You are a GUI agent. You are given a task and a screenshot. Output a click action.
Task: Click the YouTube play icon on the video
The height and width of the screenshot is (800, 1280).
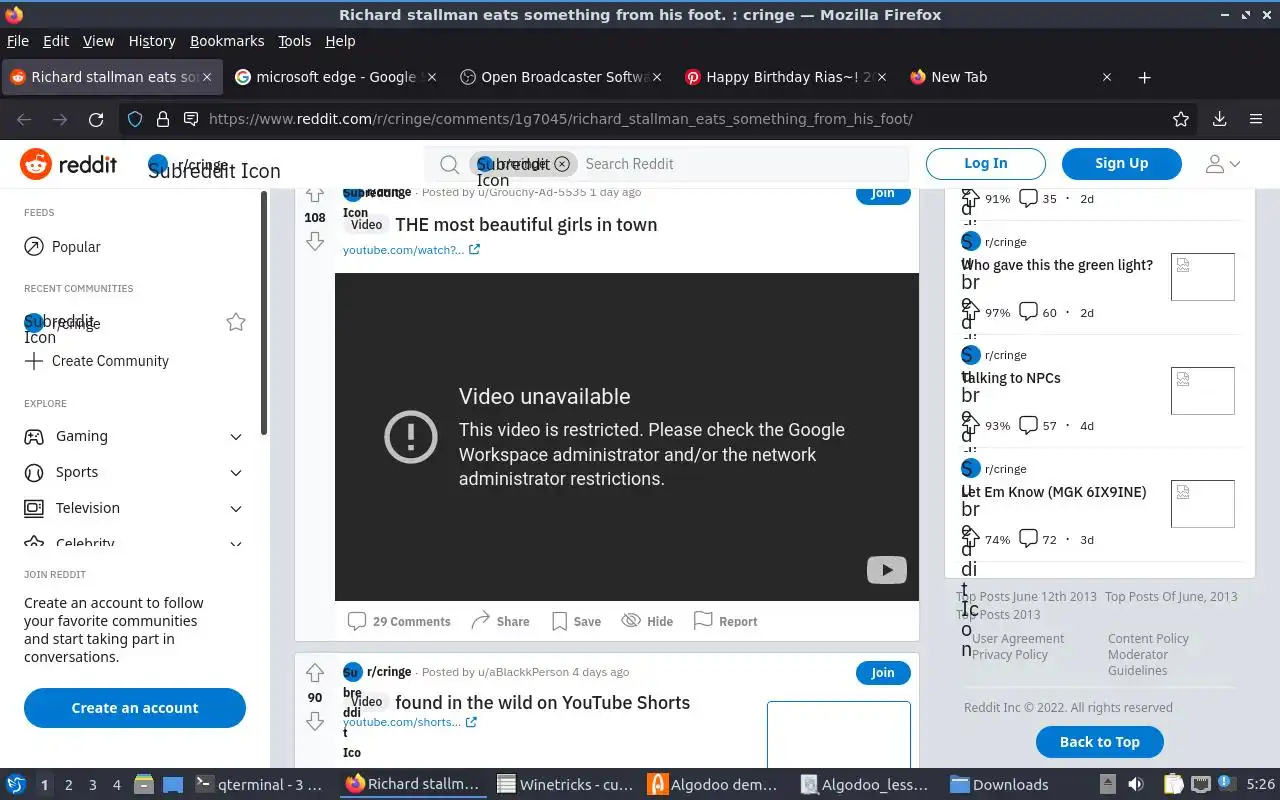(886, 570)
